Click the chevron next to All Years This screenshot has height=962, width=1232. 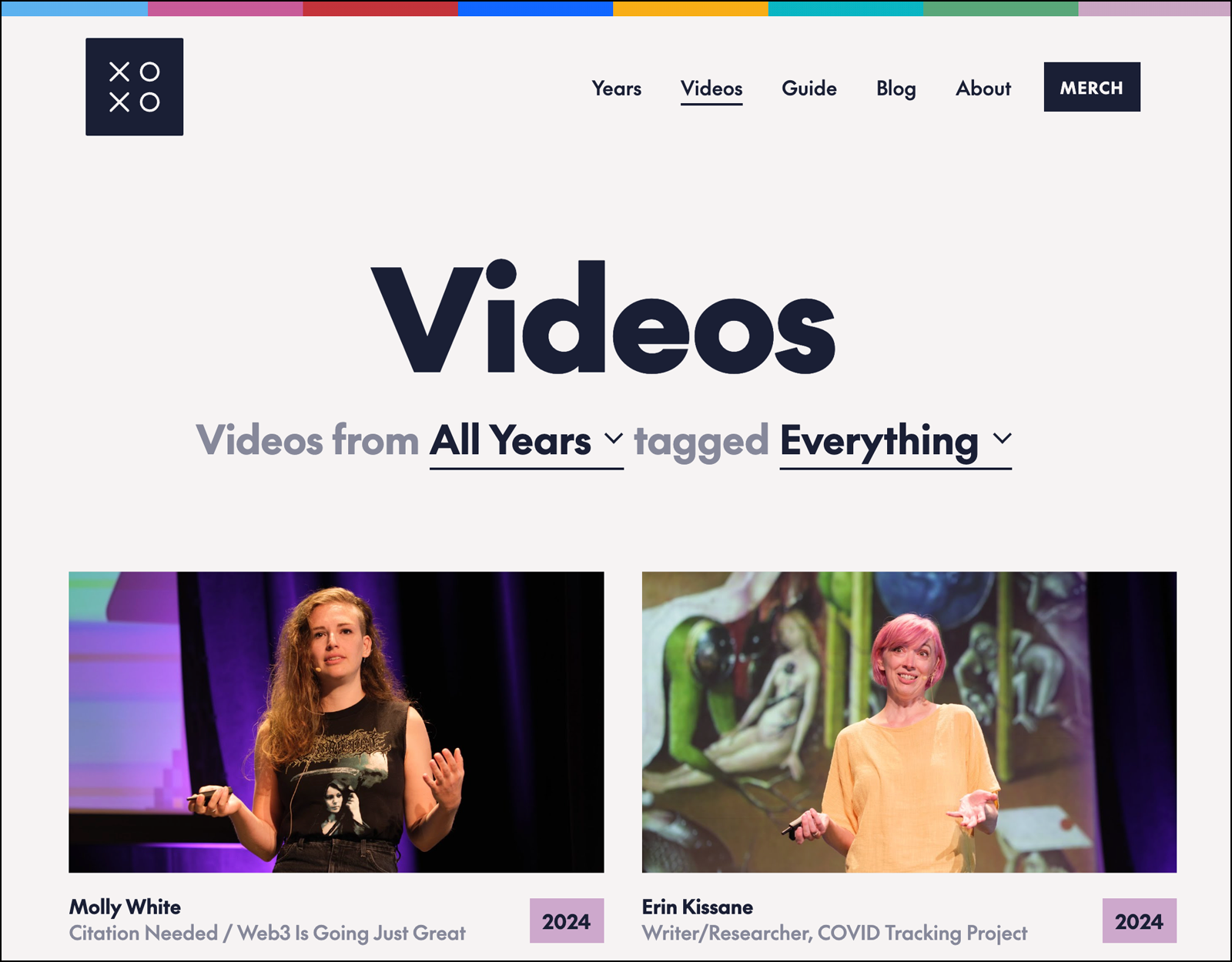(x=614, y=439)
